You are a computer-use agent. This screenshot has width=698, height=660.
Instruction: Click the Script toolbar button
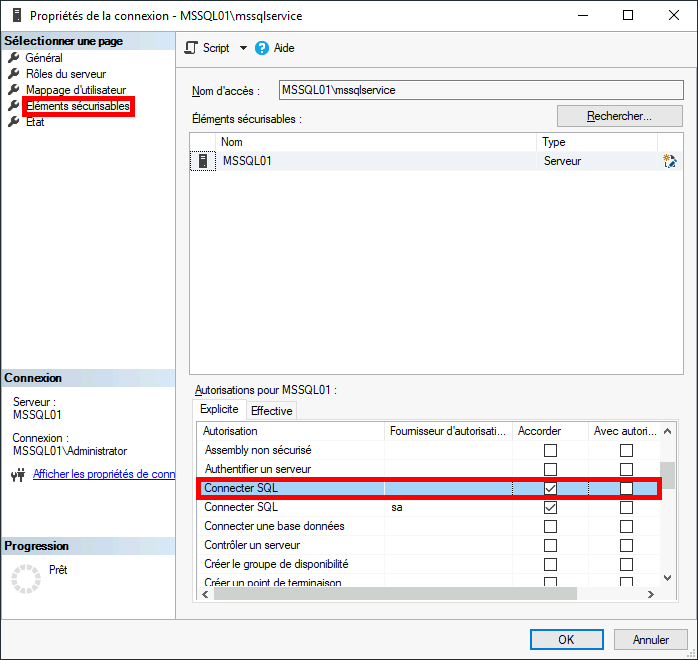207,48
